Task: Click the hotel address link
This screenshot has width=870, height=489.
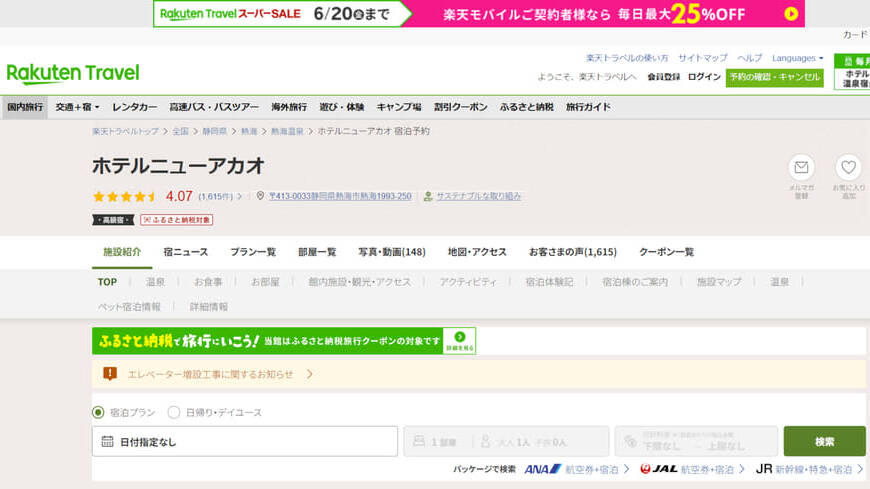Action: [x=340, y=196]
